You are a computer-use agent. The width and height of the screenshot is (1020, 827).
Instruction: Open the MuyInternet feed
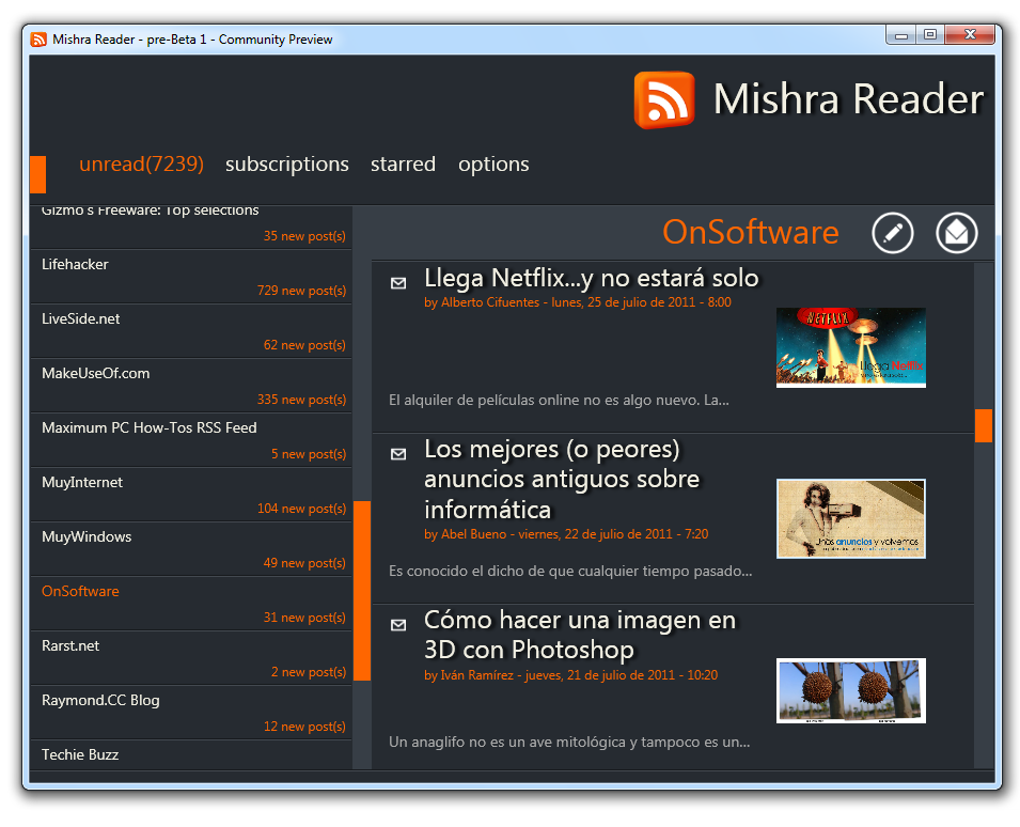191,495
